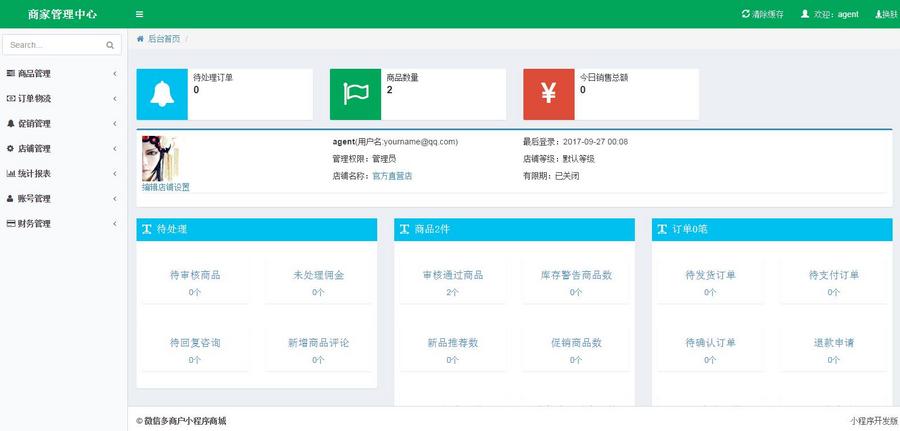Open 审核通过商品 card
900x431 pixels.
(453, 281)
